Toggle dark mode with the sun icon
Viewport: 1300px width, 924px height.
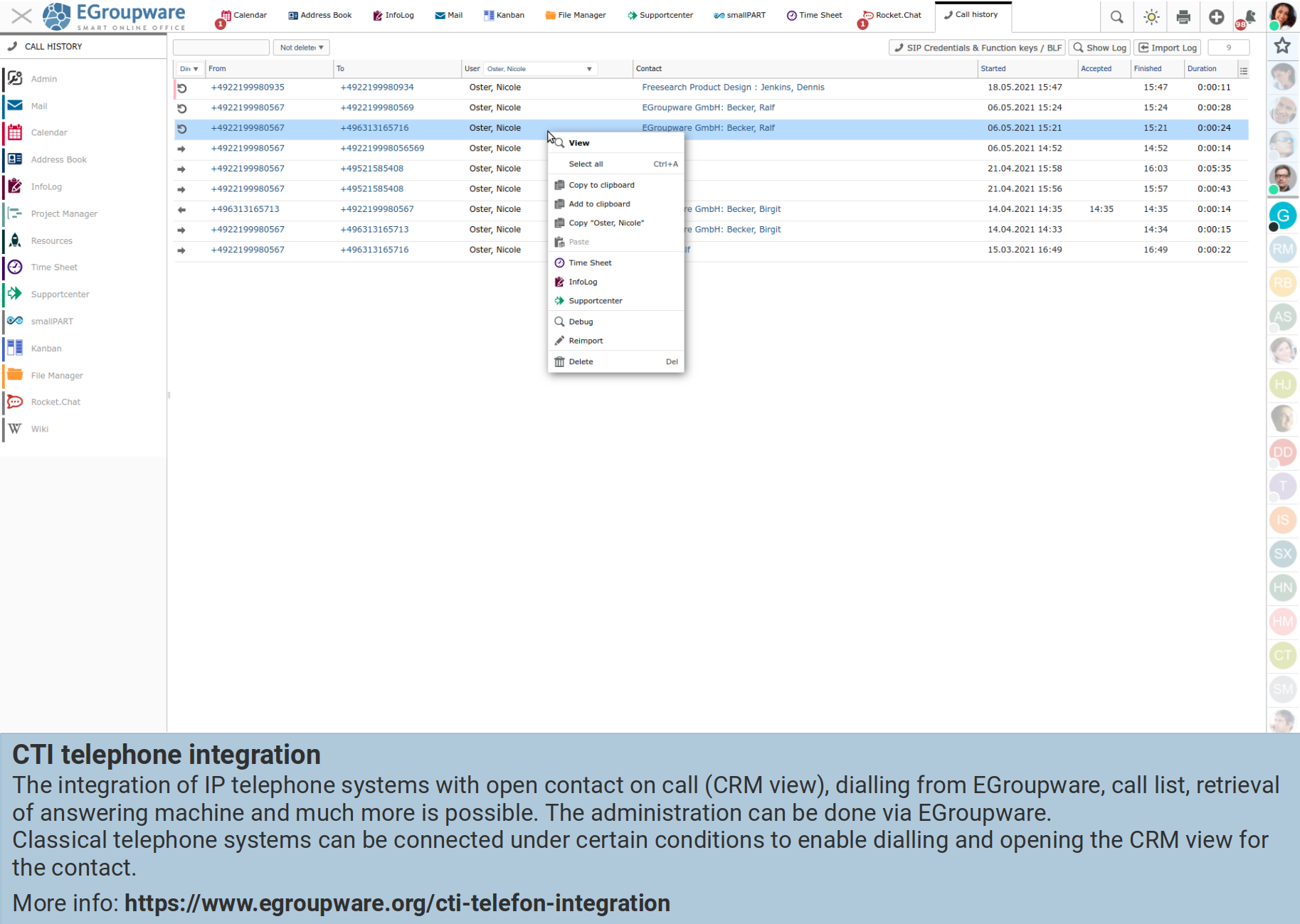[x=1151, y=17]
